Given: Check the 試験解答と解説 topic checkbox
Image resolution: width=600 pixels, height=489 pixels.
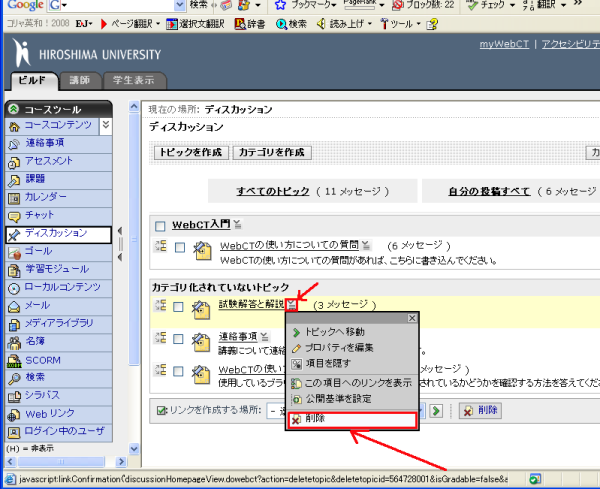Looking at the screenshot, I should 178,307.
